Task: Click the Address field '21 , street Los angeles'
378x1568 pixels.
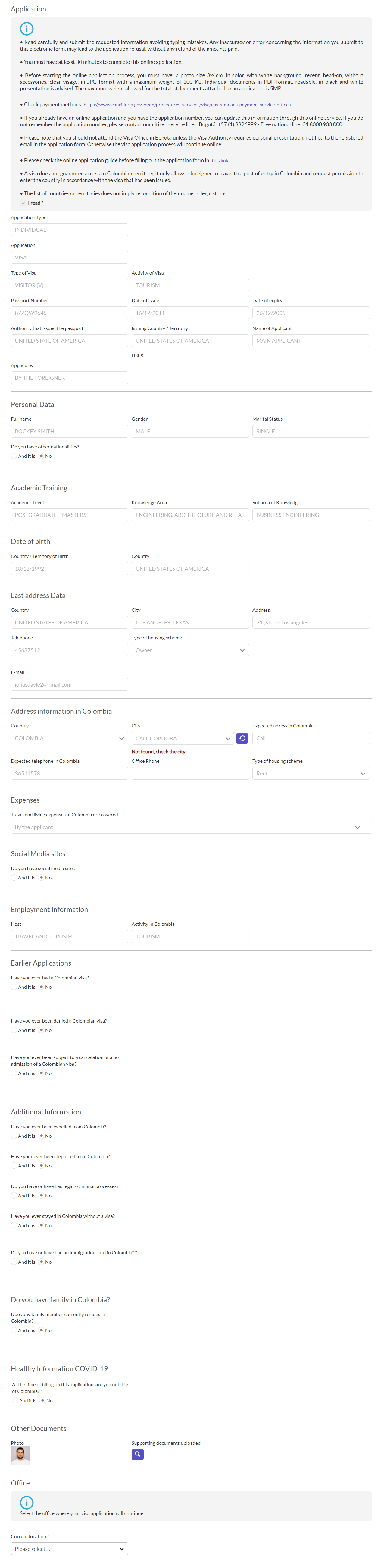Action: pos(311,623)
